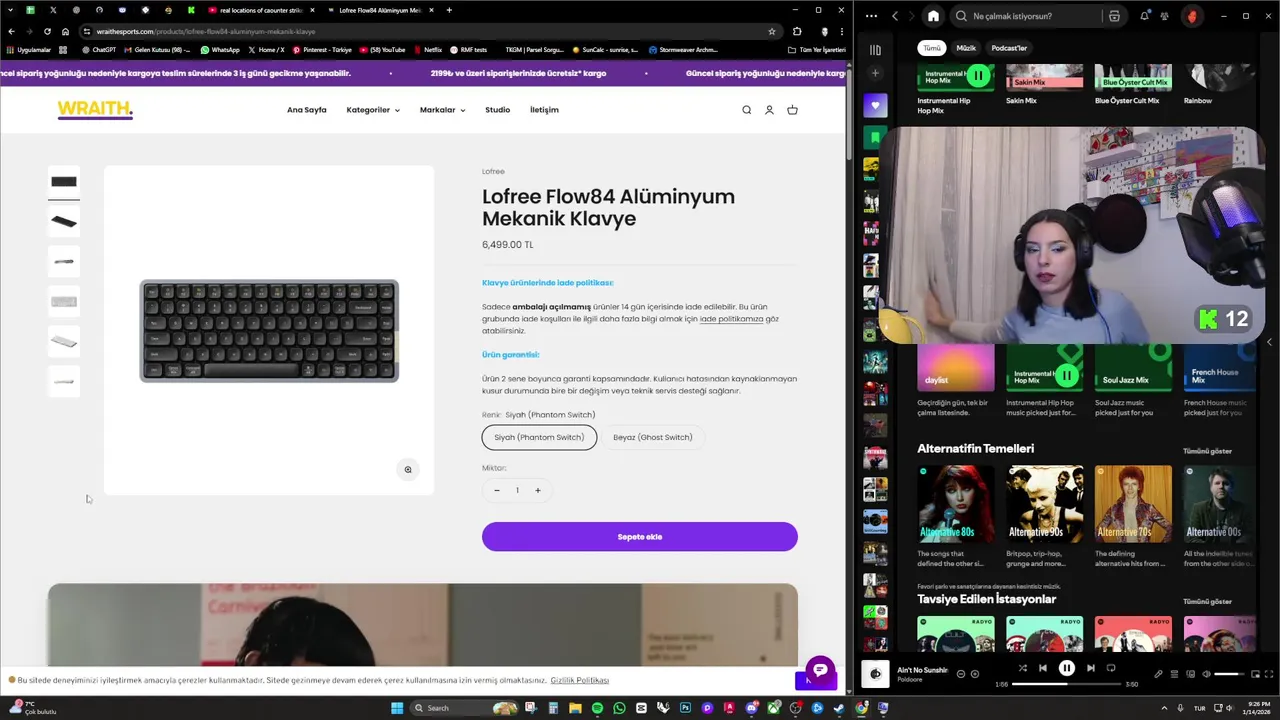Image resolution: width=1280 pixels, height=720 pixels.
Task: Mute Spotify with speaker icon
Action: [1206, 674]
